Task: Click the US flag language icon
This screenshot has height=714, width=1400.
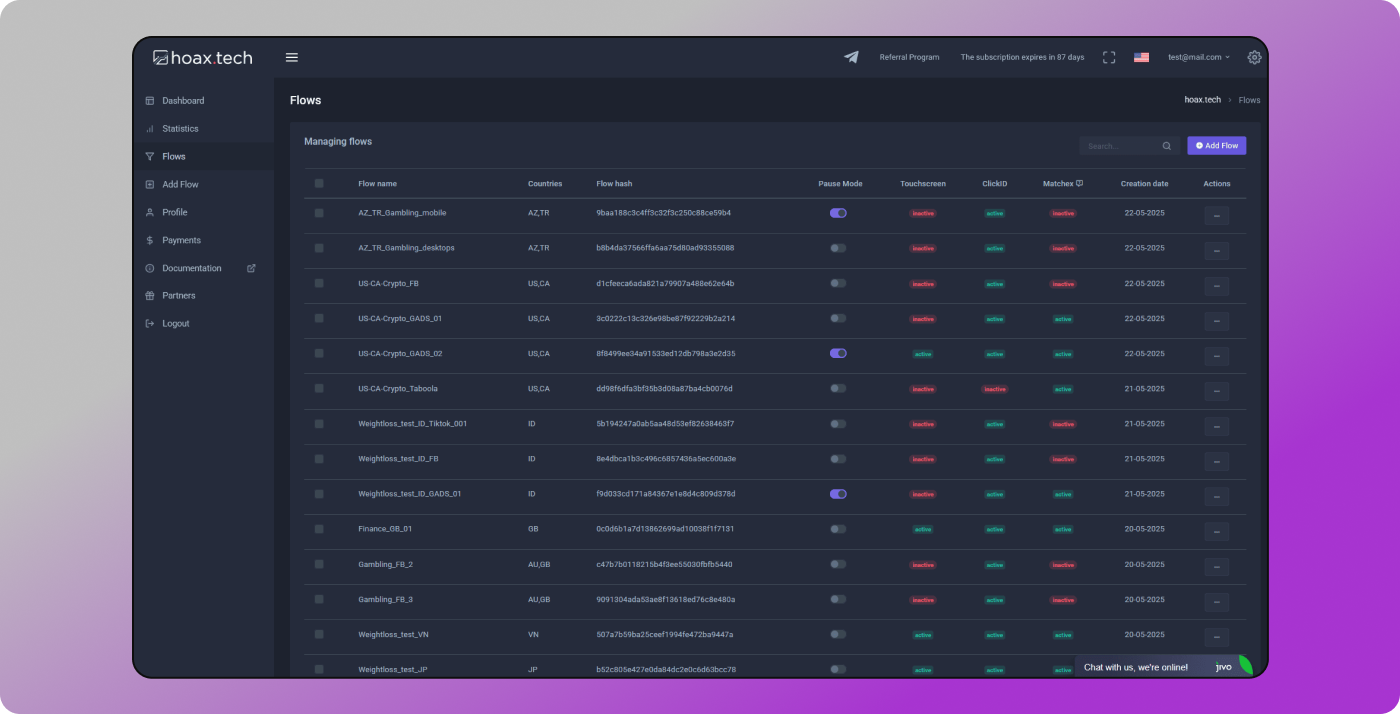Action: [1141, 57]
